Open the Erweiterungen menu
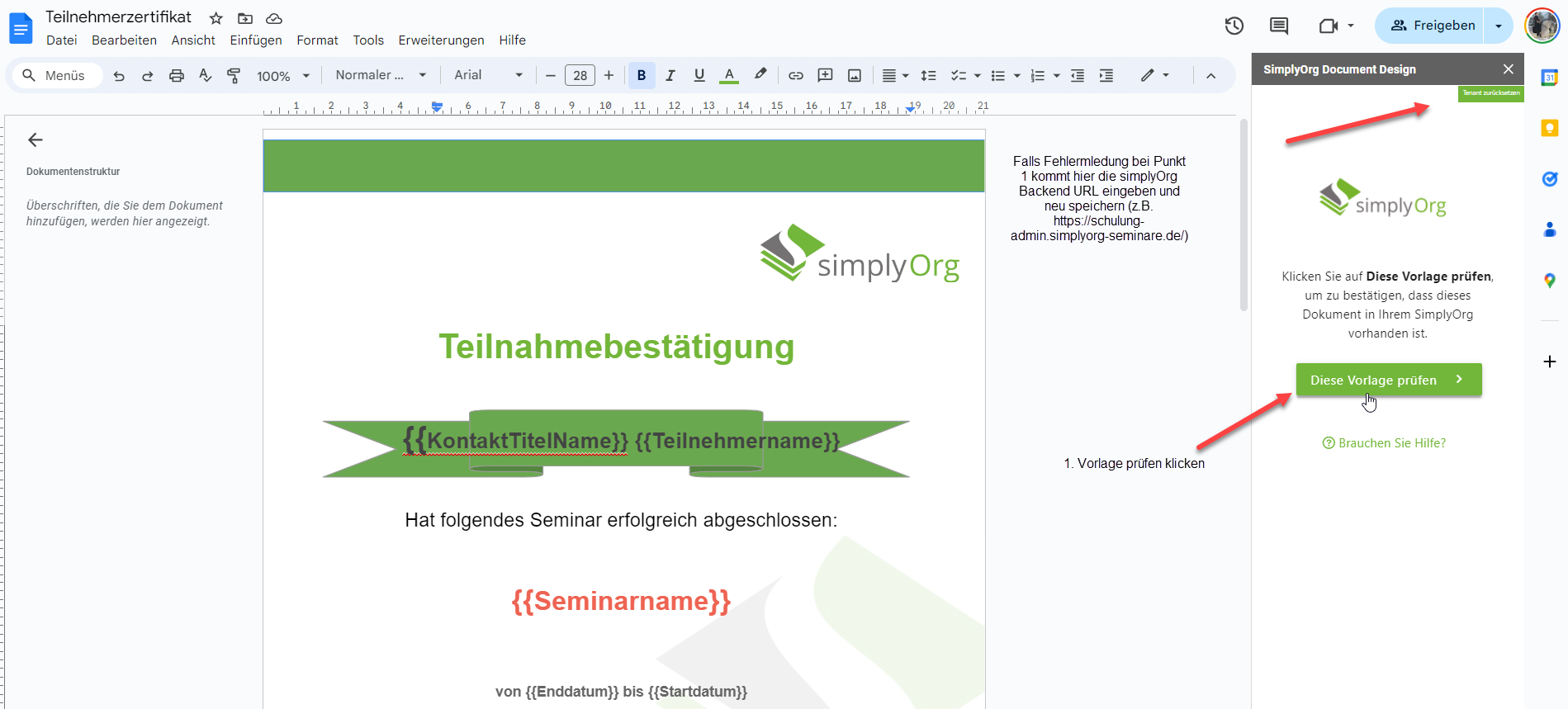Image resolution: width=1568 pixels, height=709 pixels. pos(441,40)
